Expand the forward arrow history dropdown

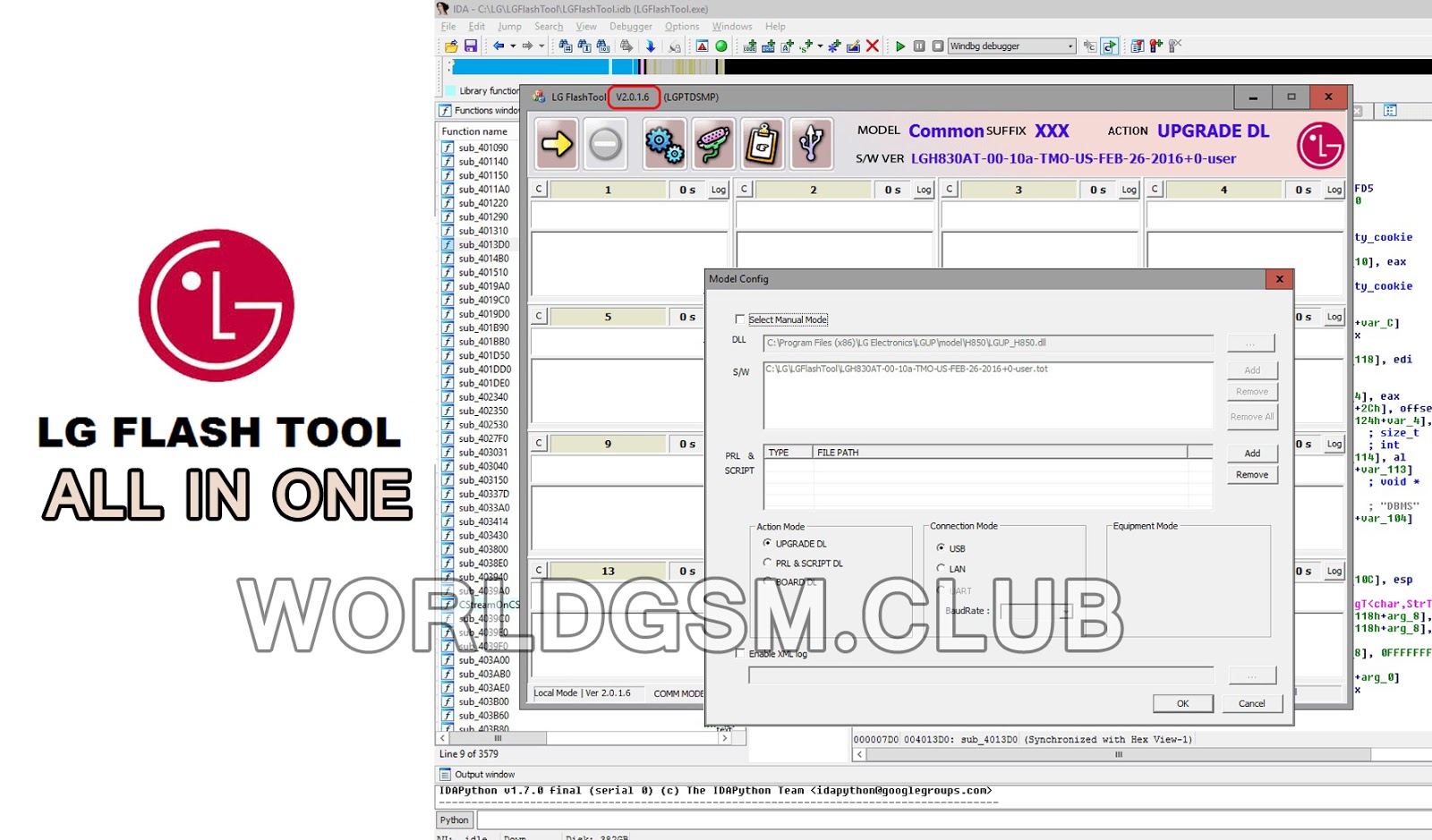[x=541, y=46]
